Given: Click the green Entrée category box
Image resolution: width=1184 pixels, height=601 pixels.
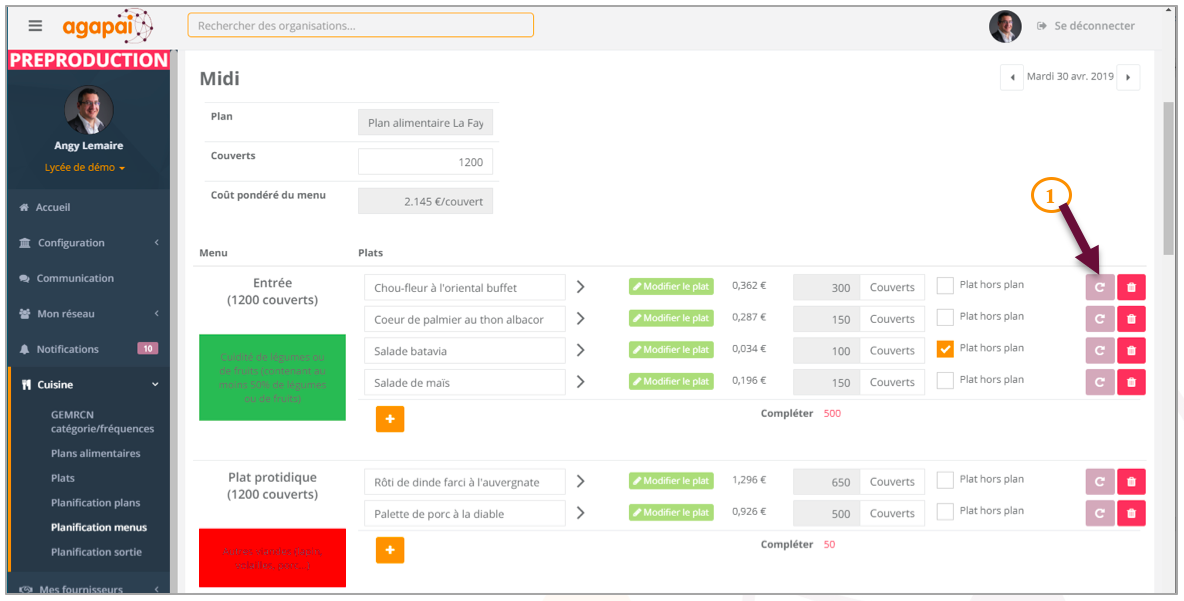Looking at the screenshot, I should [x=273, y=378].
